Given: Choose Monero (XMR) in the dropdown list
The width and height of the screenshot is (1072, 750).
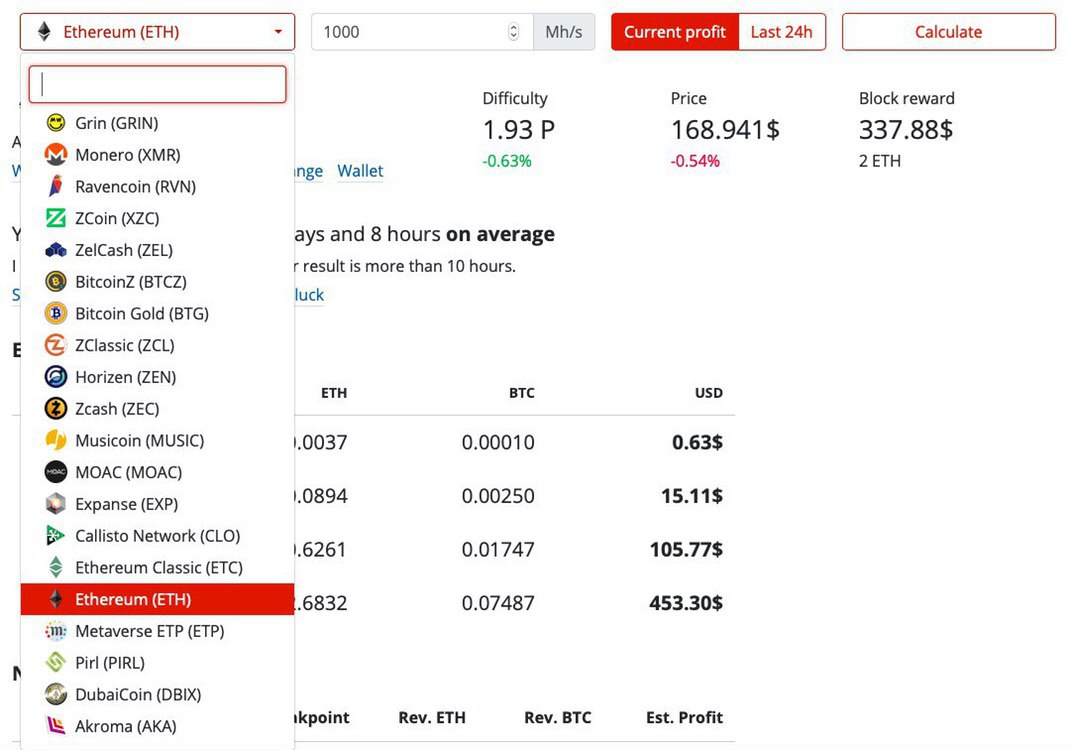Looking at the screenshot, I should click(x=157, y=155).
